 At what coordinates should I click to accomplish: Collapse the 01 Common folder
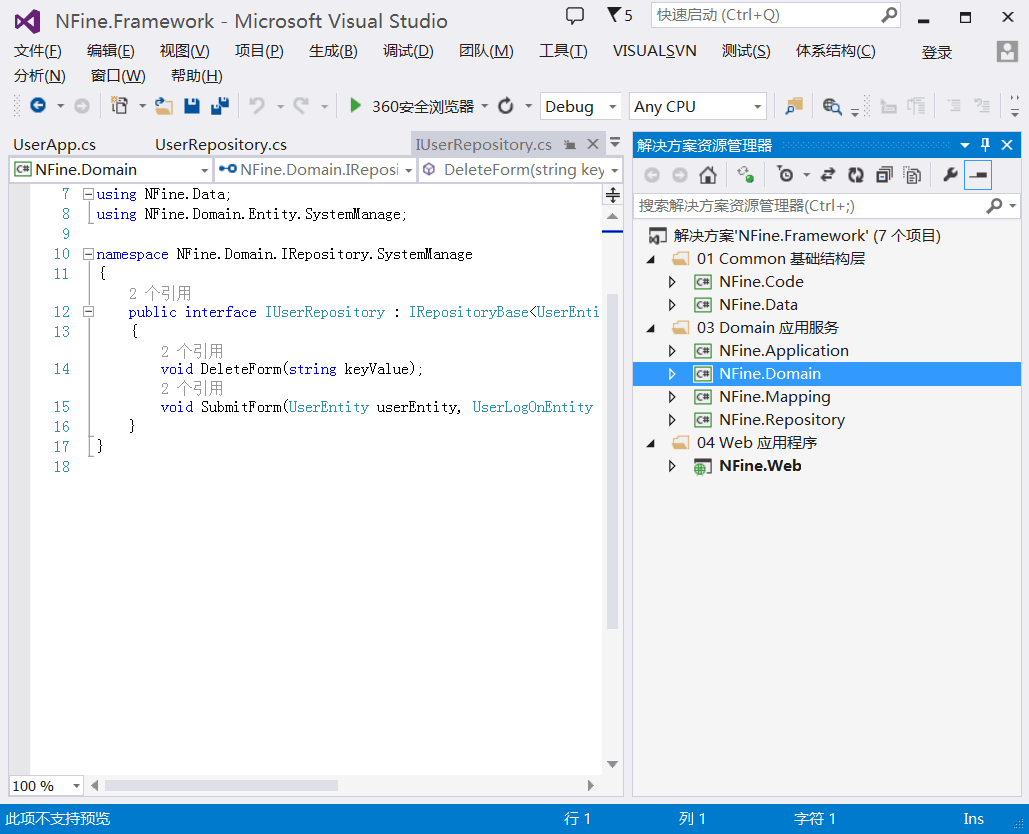point(651,259)
